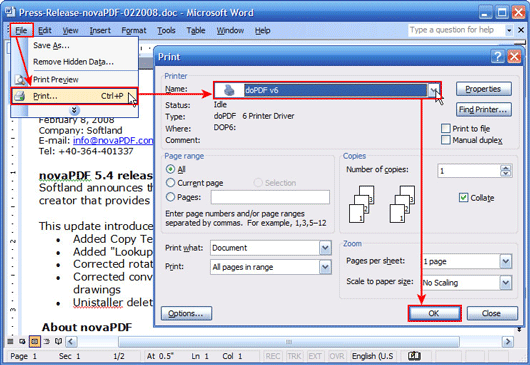
Task: Open the Pages per sheet dropdown
Action: [x=506, y=261]
